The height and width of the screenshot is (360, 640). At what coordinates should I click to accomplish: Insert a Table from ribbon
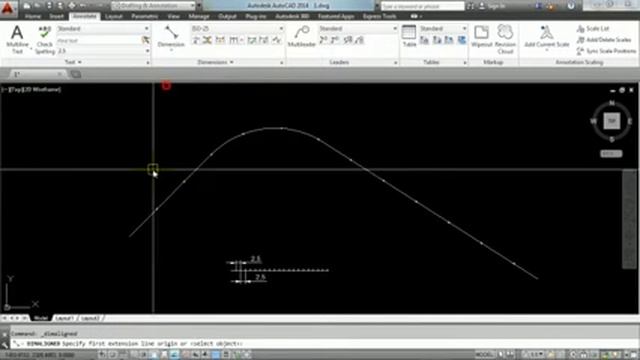[409, 36]
